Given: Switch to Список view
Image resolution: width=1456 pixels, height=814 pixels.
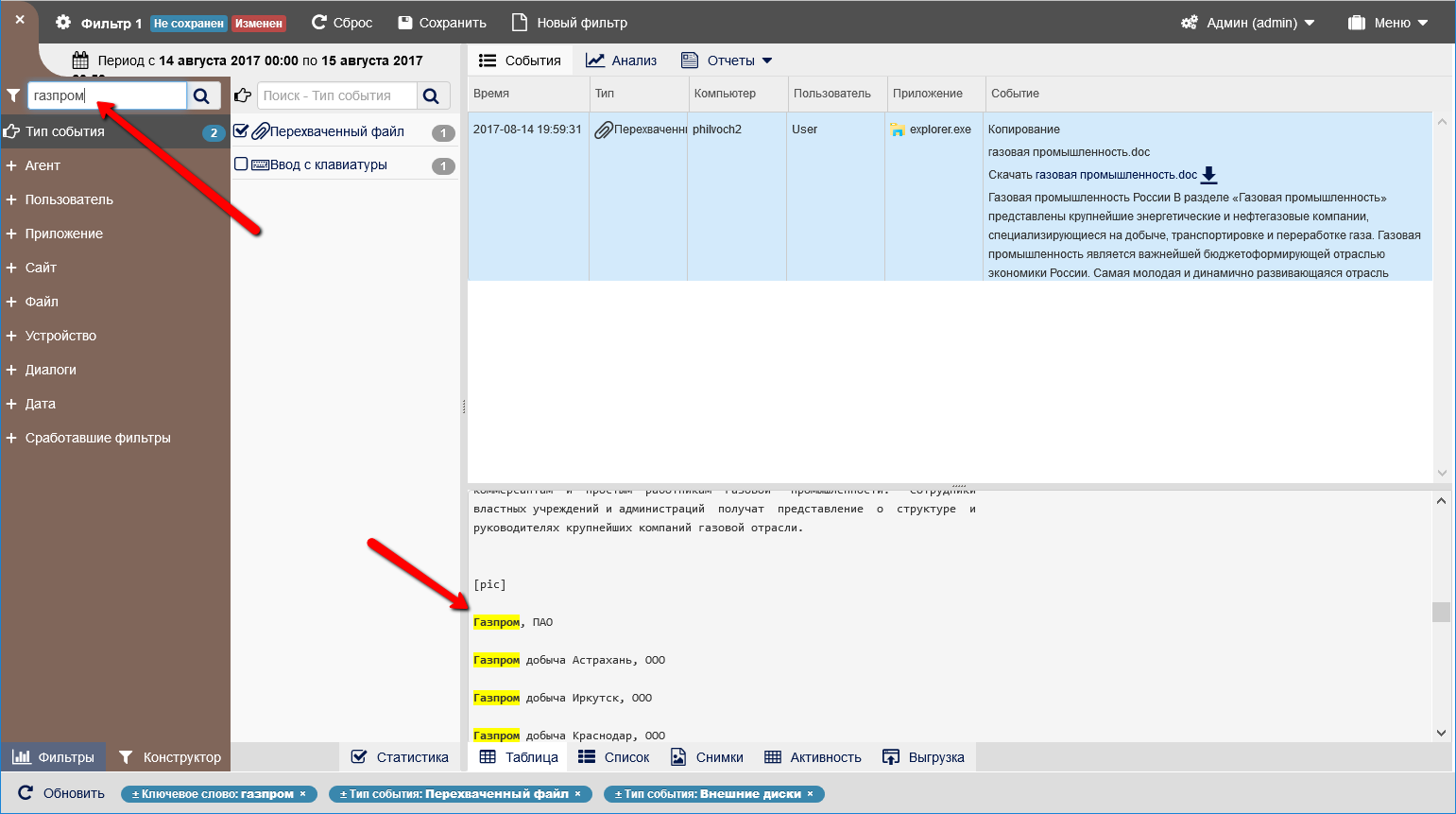Looking at the screenshot, I should tap(614, 757).
